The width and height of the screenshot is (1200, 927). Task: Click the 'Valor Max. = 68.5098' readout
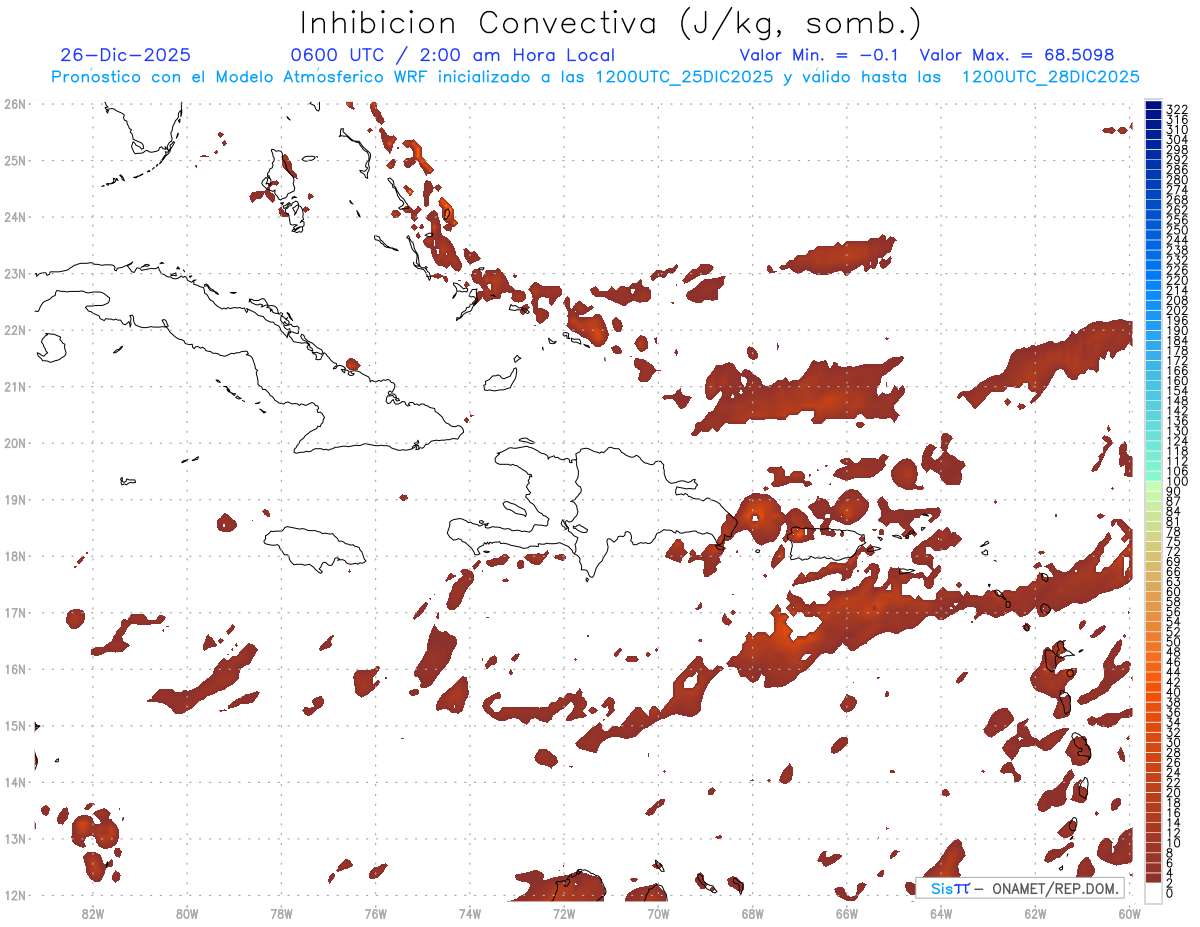pos(1017,55)
